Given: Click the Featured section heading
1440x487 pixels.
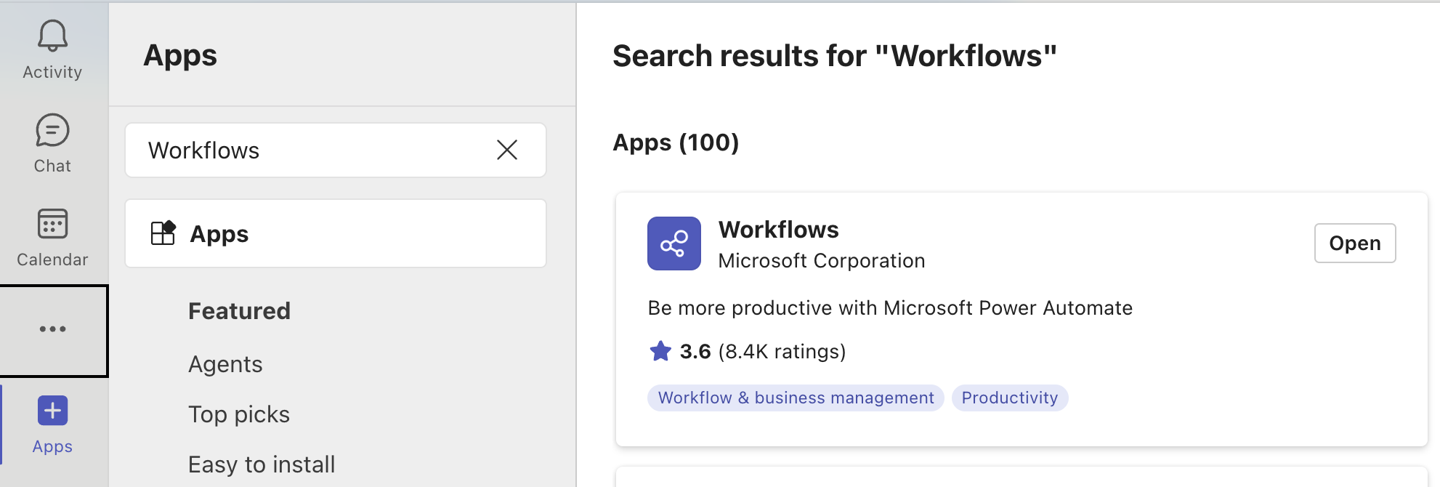Looking at the screenshot, I should pyautogui.click(x=239, y=311).
